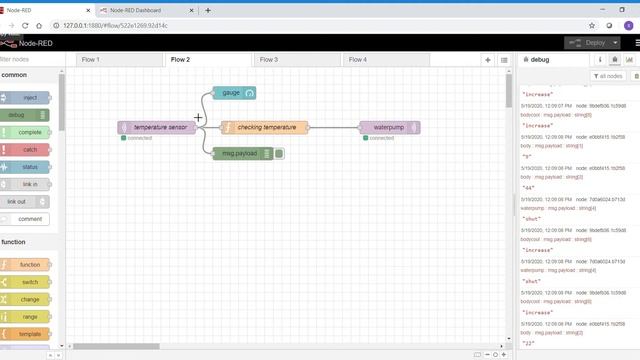Select the msg.payload debug node
The height and width of the screenshot is (360, 640).
[243, 153]
